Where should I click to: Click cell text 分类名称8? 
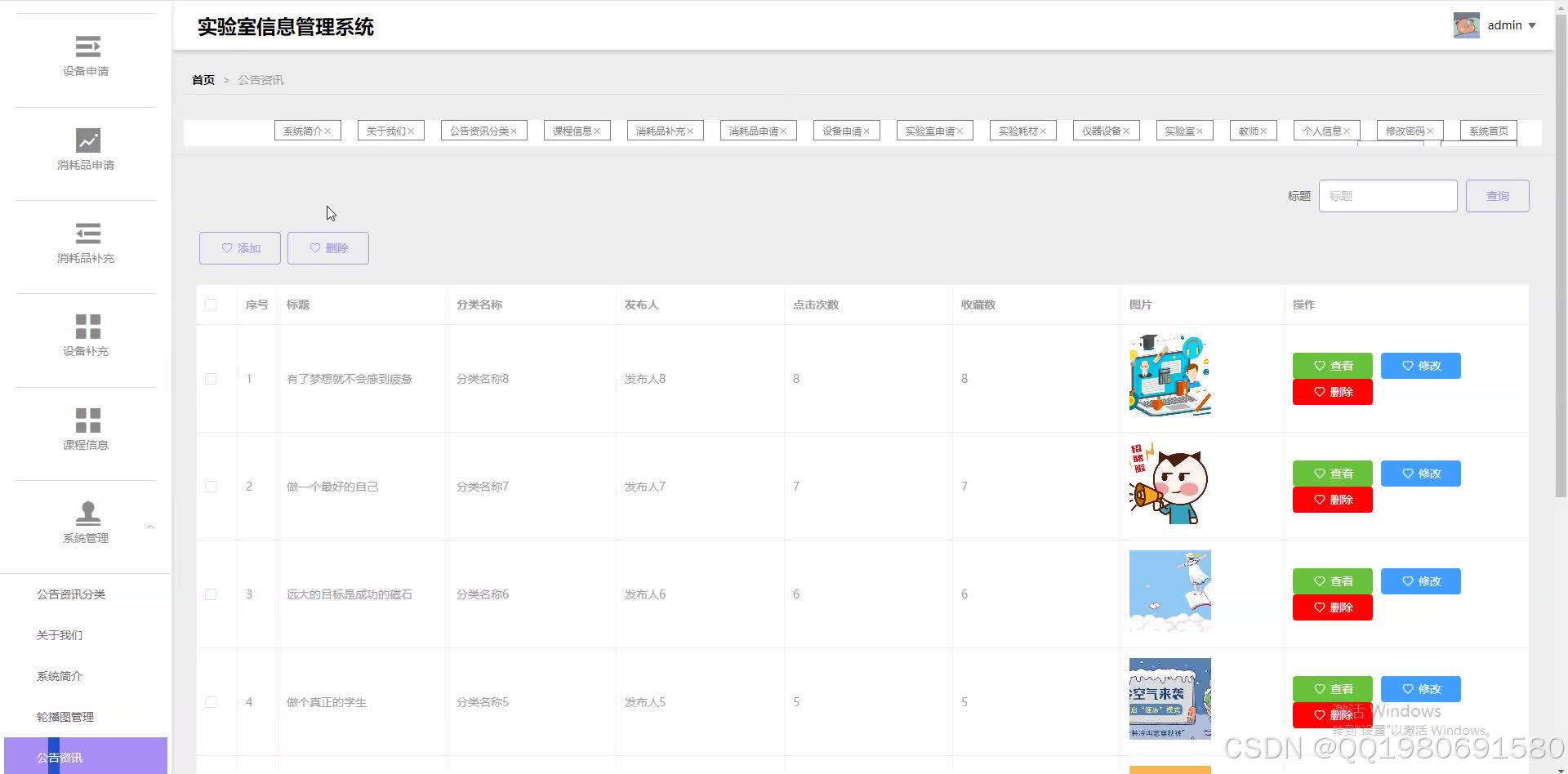[x=483, y=379]
